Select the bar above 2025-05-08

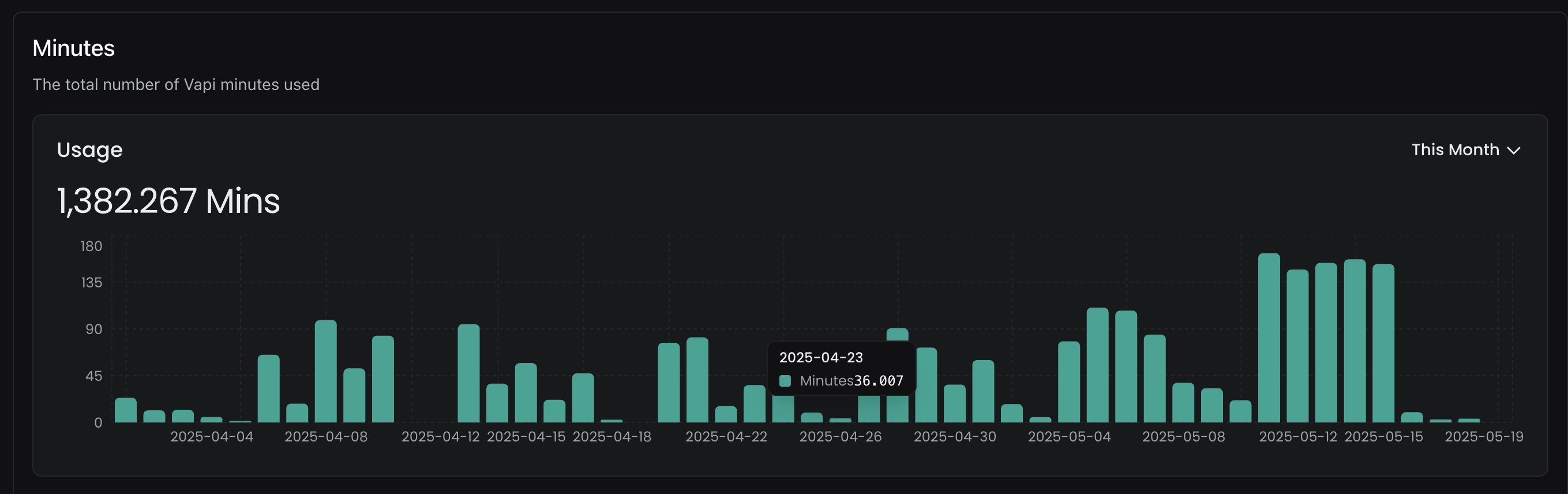click(x=1183, y=403)
